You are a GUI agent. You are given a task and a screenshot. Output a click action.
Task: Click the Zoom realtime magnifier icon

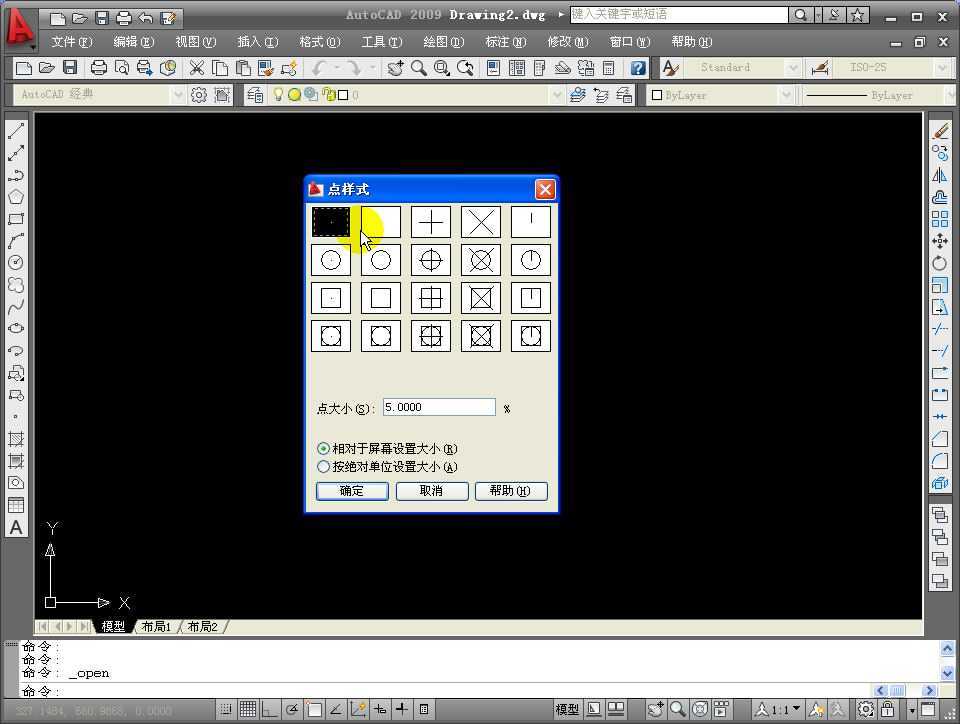419,67
